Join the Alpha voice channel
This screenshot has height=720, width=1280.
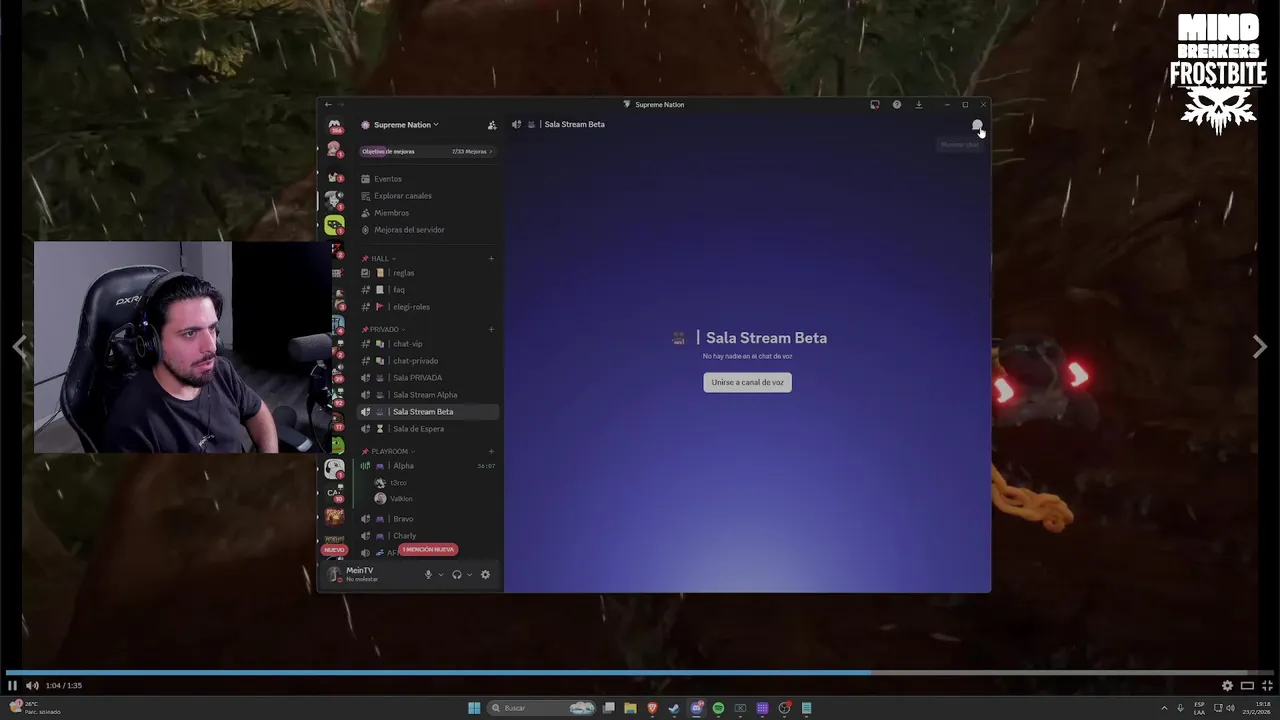click(x=428, y=466)
